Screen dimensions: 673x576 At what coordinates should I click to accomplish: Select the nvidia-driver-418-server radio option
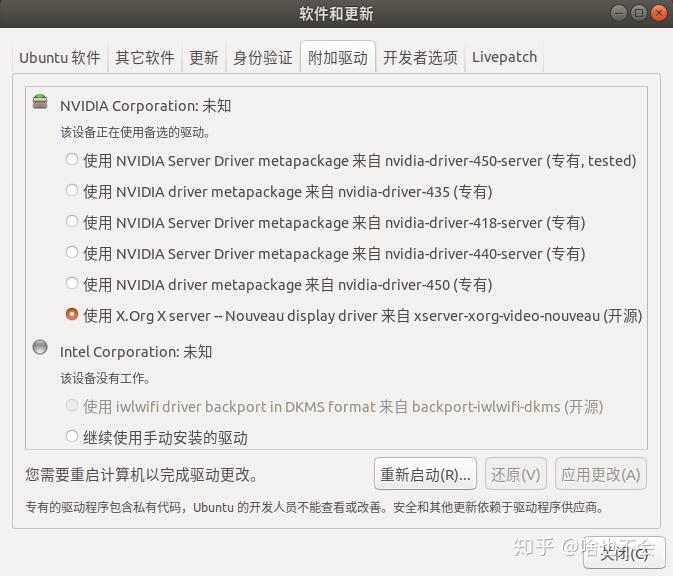72,221
